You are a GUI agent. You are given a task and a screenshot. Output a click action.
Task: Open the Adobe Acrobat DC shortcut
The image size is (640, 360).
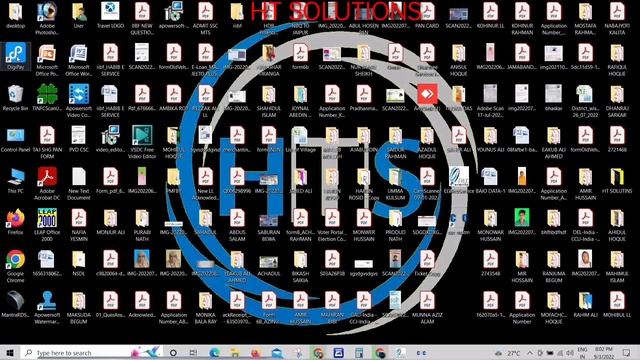(47, 183)
